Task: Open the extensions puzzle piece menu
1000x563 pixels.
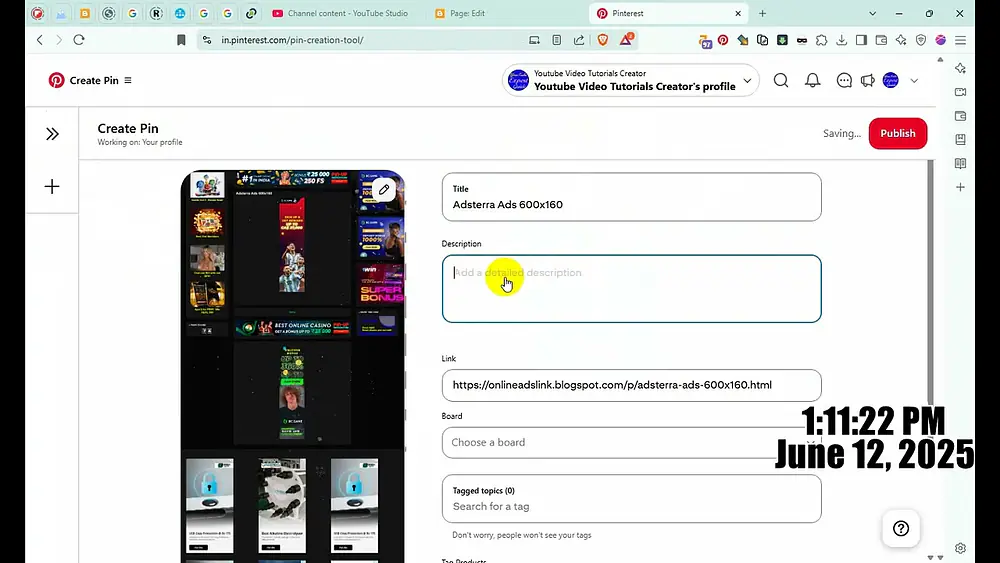Action: (821, 40)
